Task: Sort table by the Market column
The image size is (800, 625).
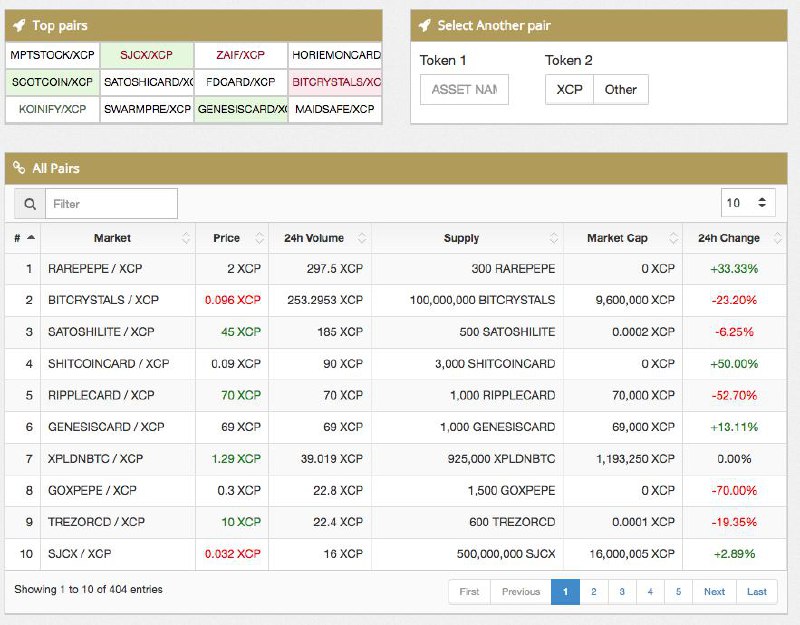Action: pyautogui.click(x=118, y=238)
